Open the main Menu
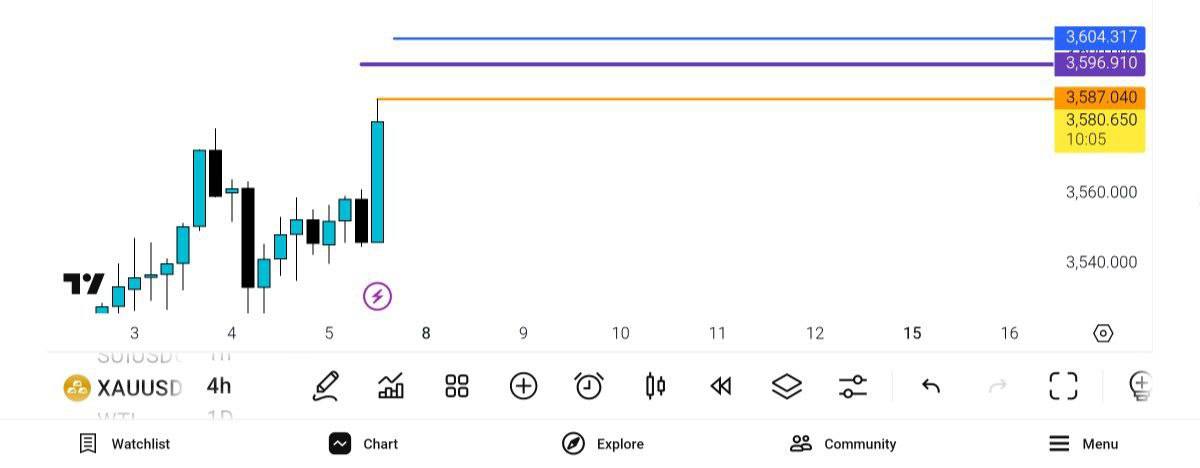This screenshot has width=1200, height=468. [1083, 444]
